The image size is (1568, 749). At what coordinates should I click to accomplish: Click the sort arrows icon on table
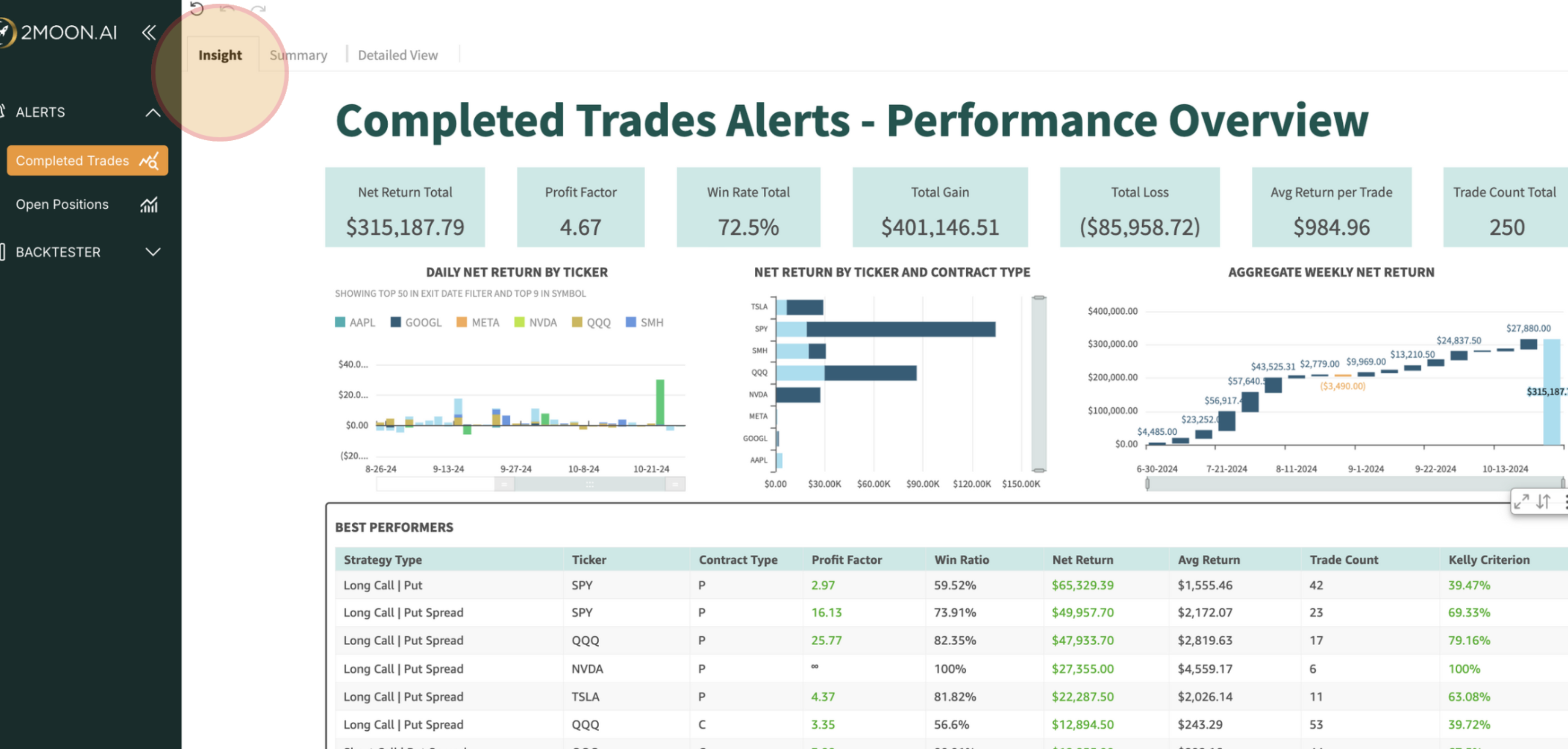click(1543, 502)
